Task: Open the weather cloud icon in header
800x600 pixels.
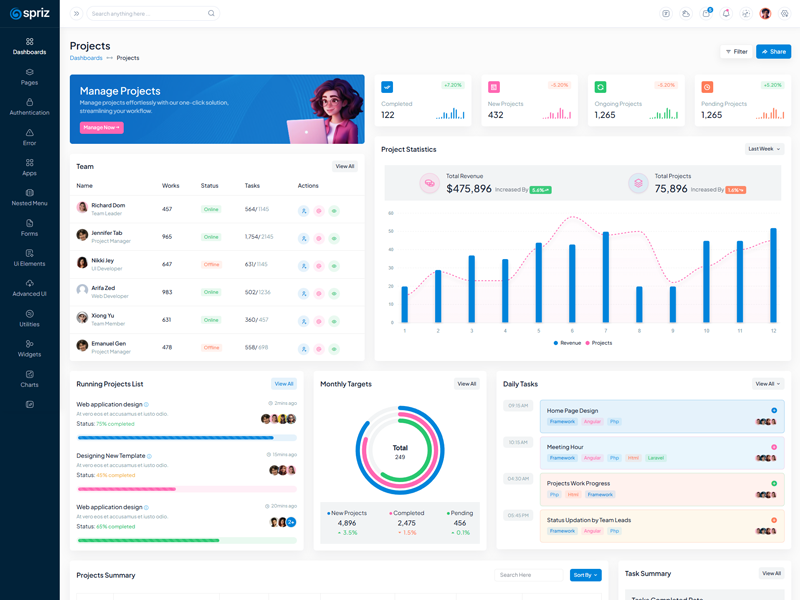Action: (x=686, y=14)
